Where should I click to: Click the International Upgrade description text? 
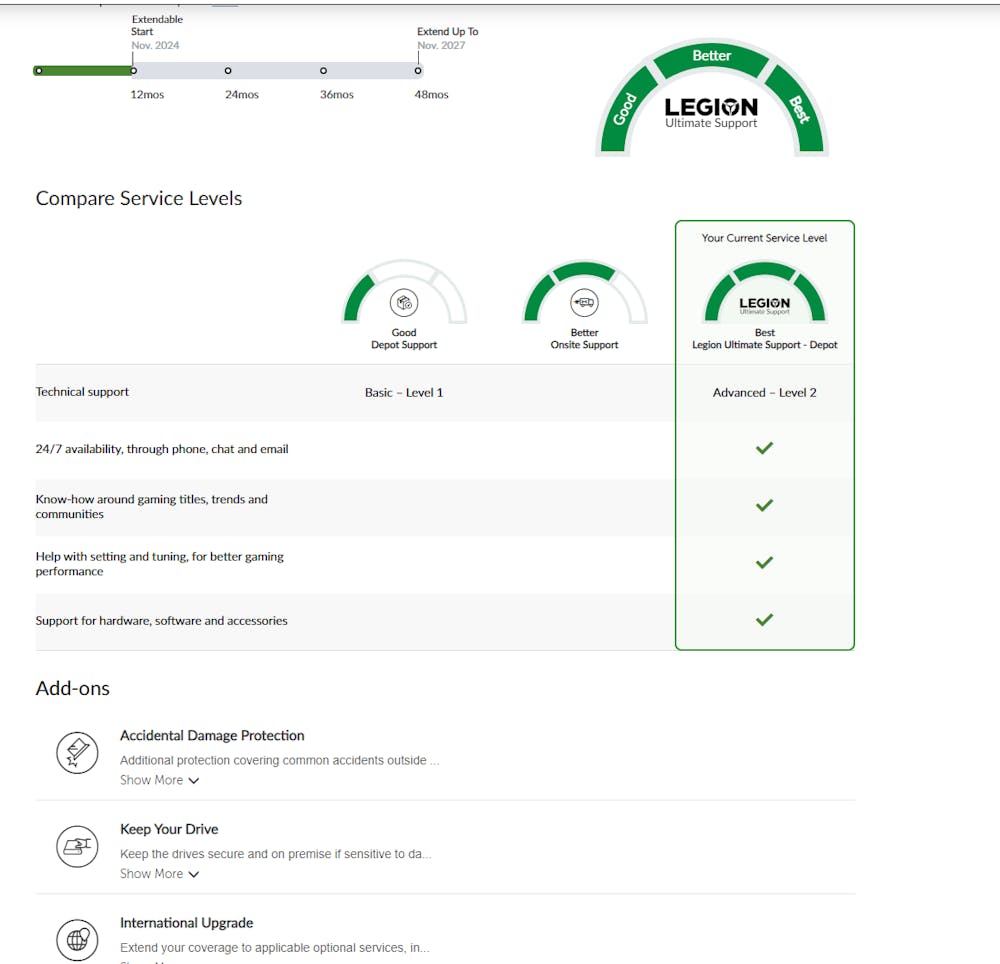[x=275, y=947]
